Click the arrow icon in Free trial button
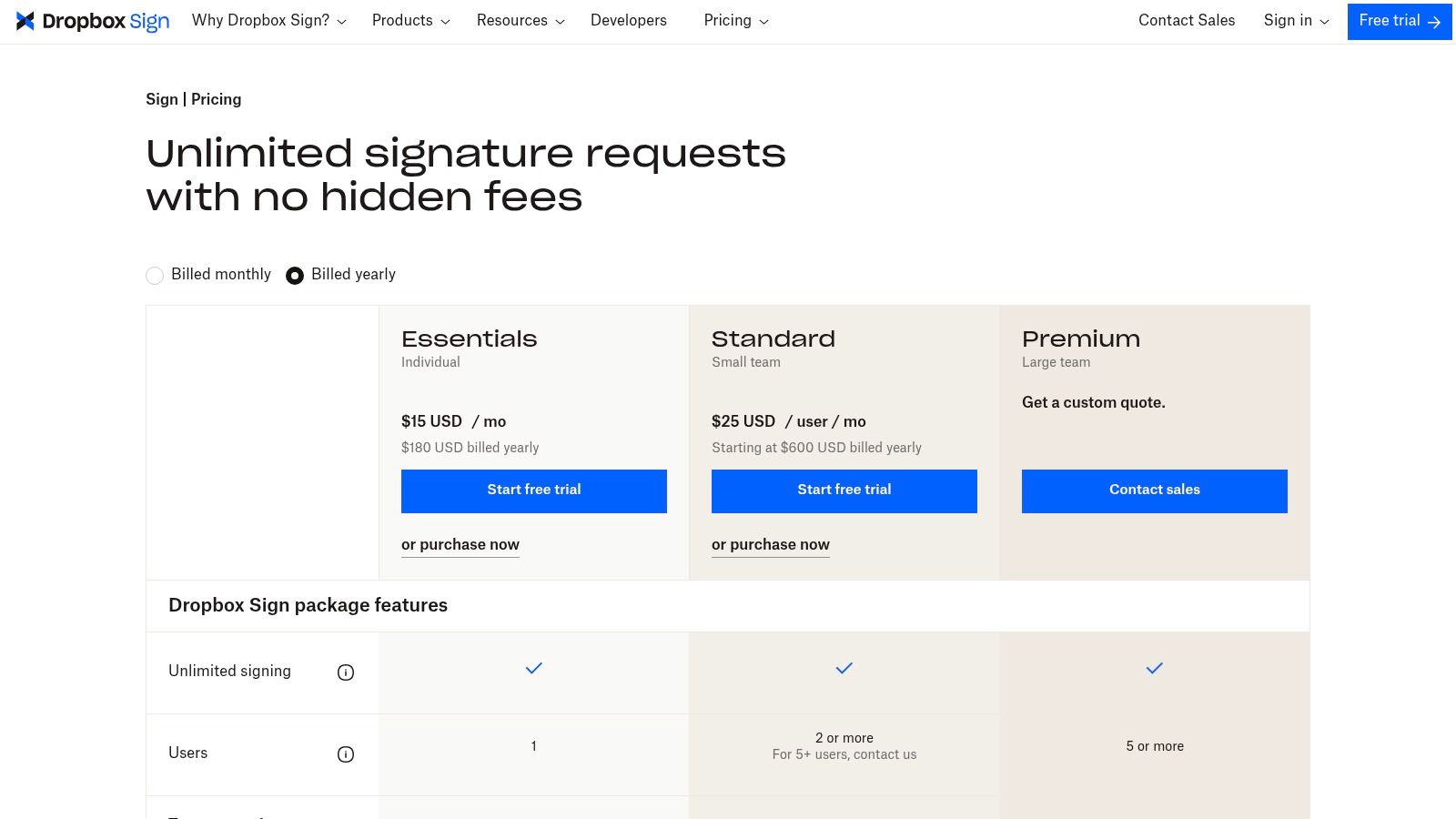This screenshot has width=1456, height=819. coord(1434,21)
